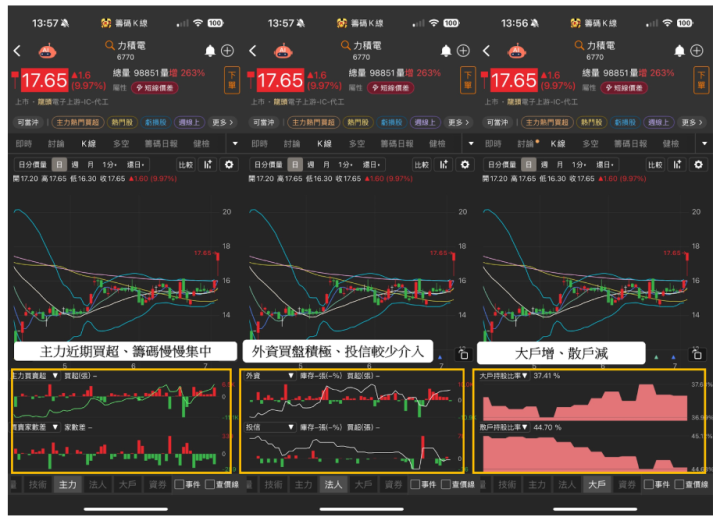Tap the rotate icon beside the 大戶增、散戶減 caption
720x524 pixels.
(x=697, y=354)
